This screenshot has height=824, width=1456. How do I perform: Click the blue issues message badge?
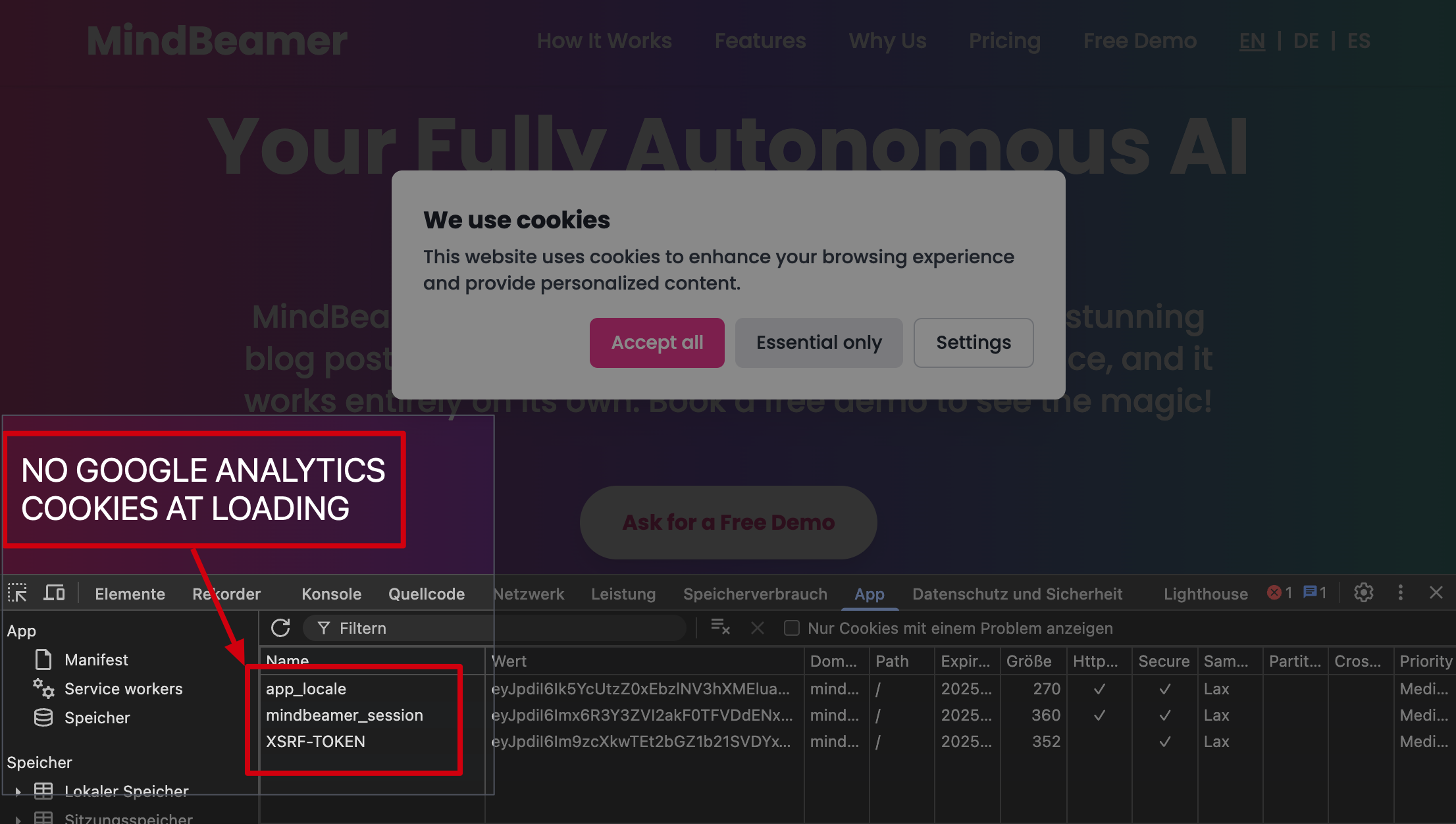point(1315,593)
